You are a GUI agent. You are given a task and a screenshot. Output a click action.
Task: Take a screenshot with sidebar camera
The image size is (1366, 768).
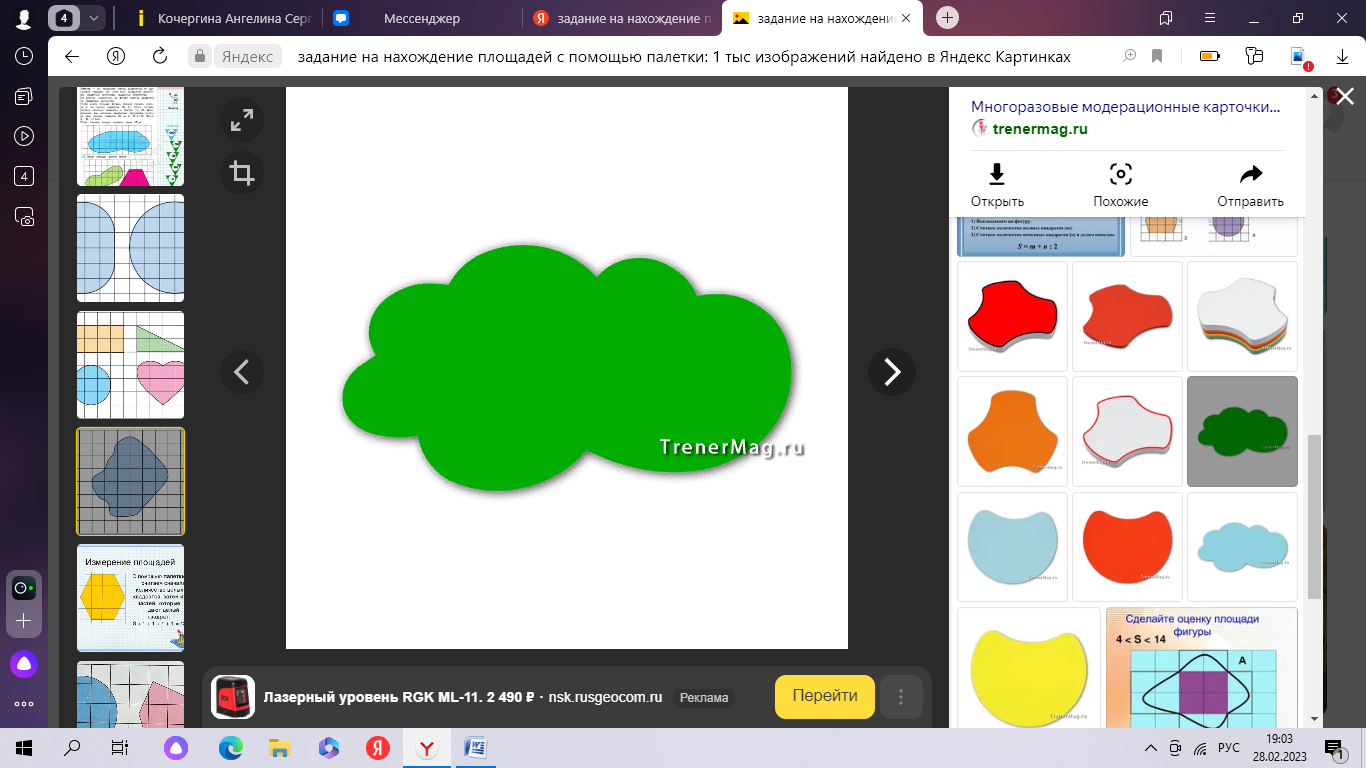pyautogui.click(x=24, y=216)
